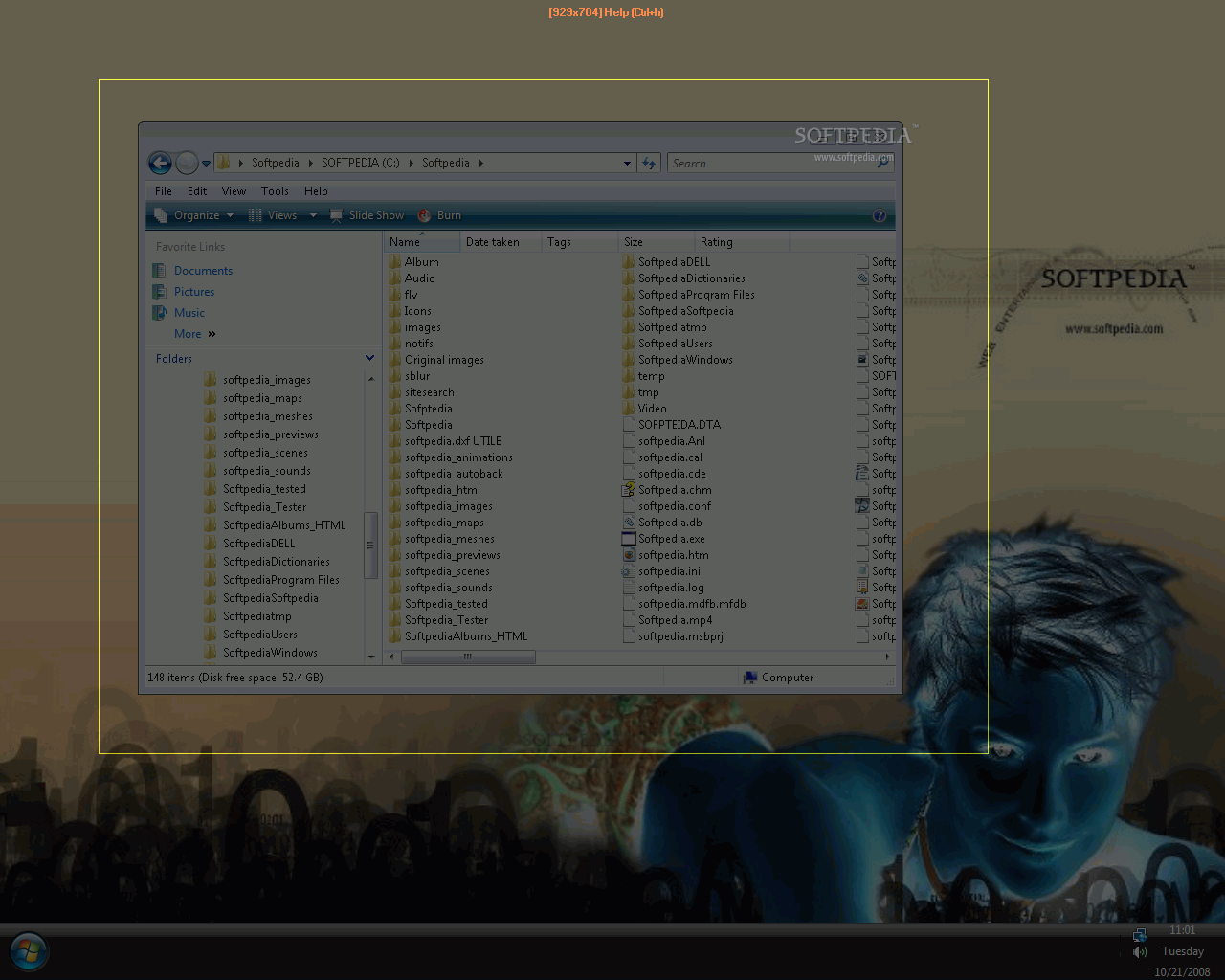Click the Views button
The image size is (1225, 980).
(x=274, y=215)
